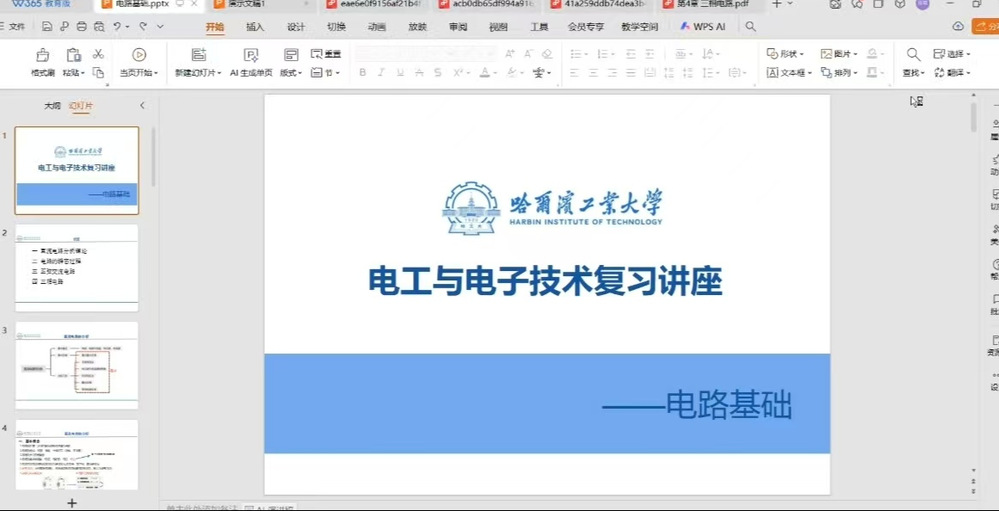Insert a text box (文本框)

pos(788,73)
